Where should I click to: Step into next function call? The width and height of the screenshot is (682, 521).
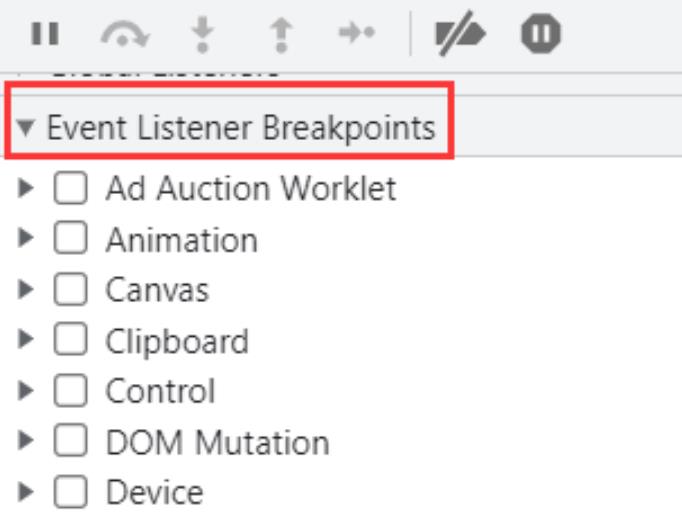tap(203, 34)
